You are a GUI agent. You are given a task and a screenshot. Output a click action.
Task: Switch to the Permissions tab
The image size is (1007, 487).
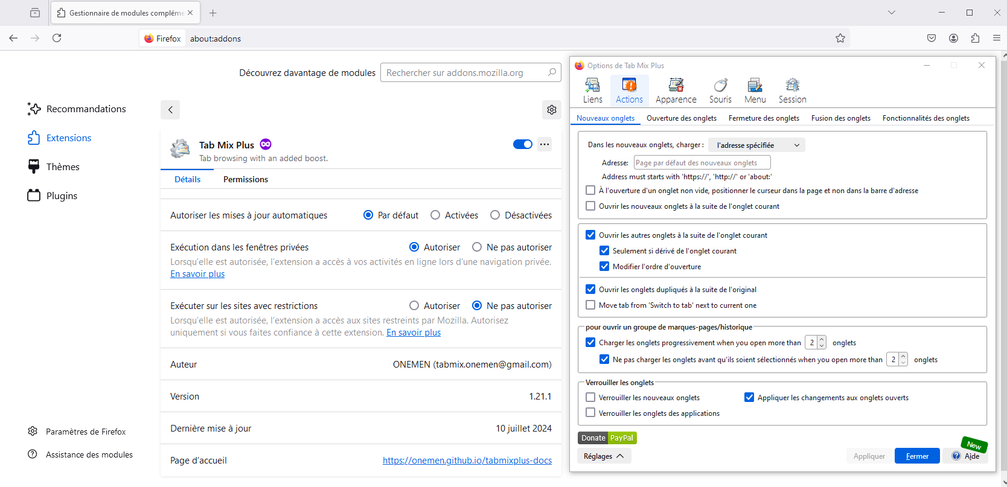(x=245, y=180)
